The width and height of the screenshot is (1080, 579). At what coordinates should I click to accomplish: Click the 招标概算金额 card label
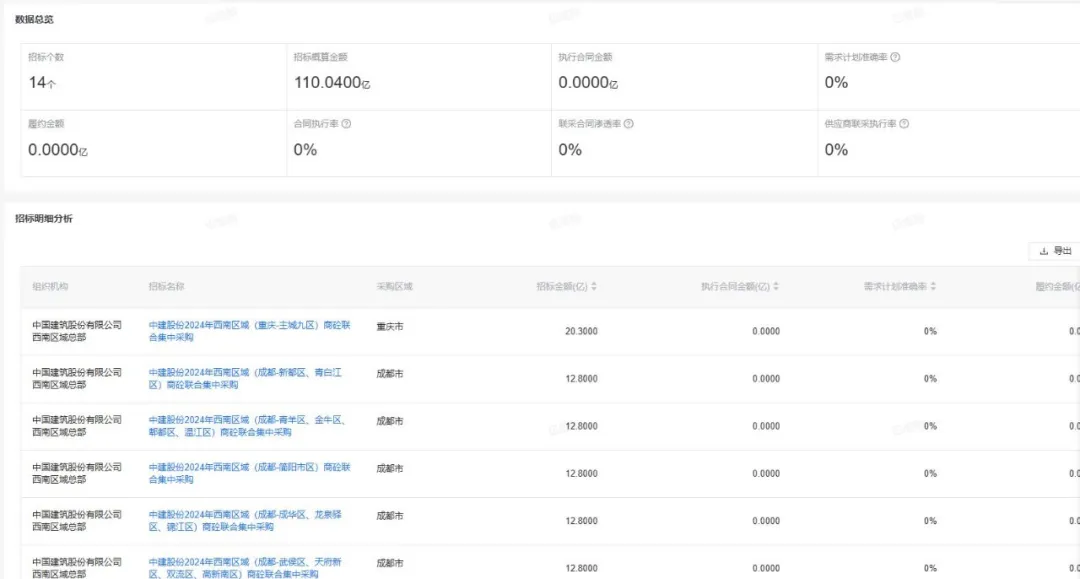pyautogui.click(x=320, y=57)
